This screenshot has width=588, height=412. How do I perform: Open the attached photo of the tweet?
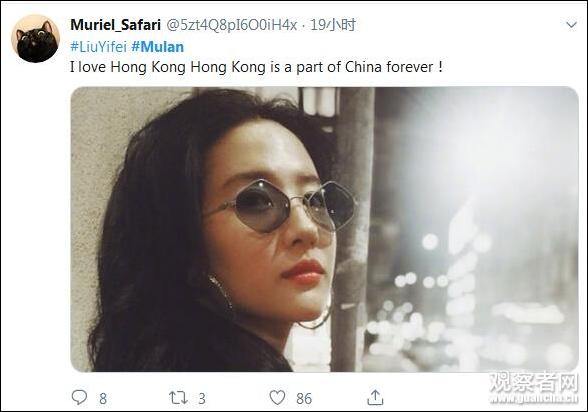coord(325,229)
